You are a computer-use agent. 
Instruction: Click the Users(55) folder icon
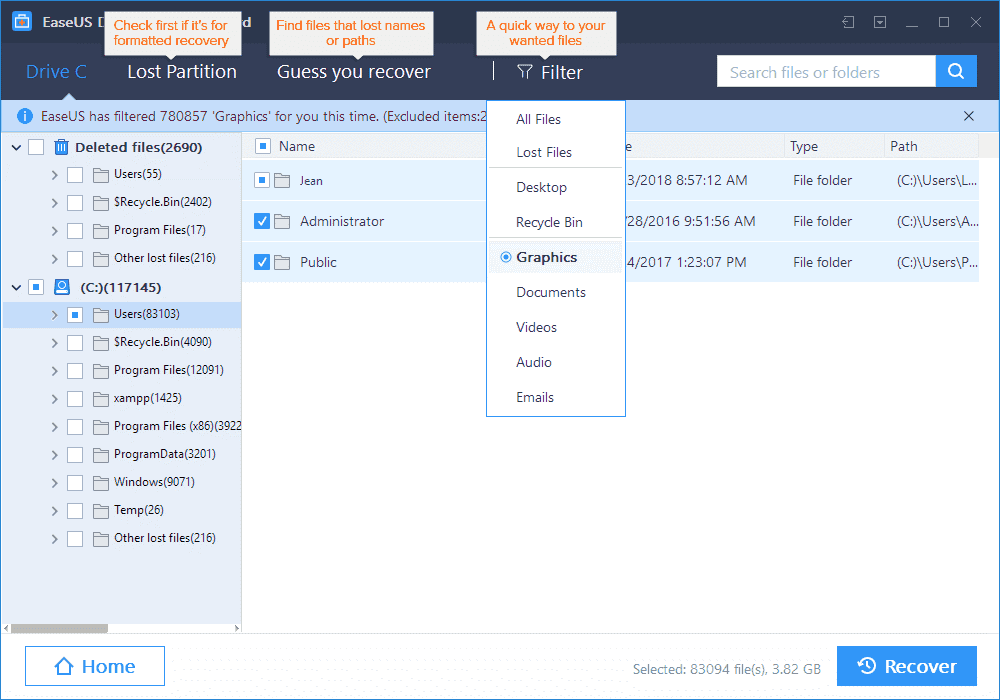[x=101, y=175]
